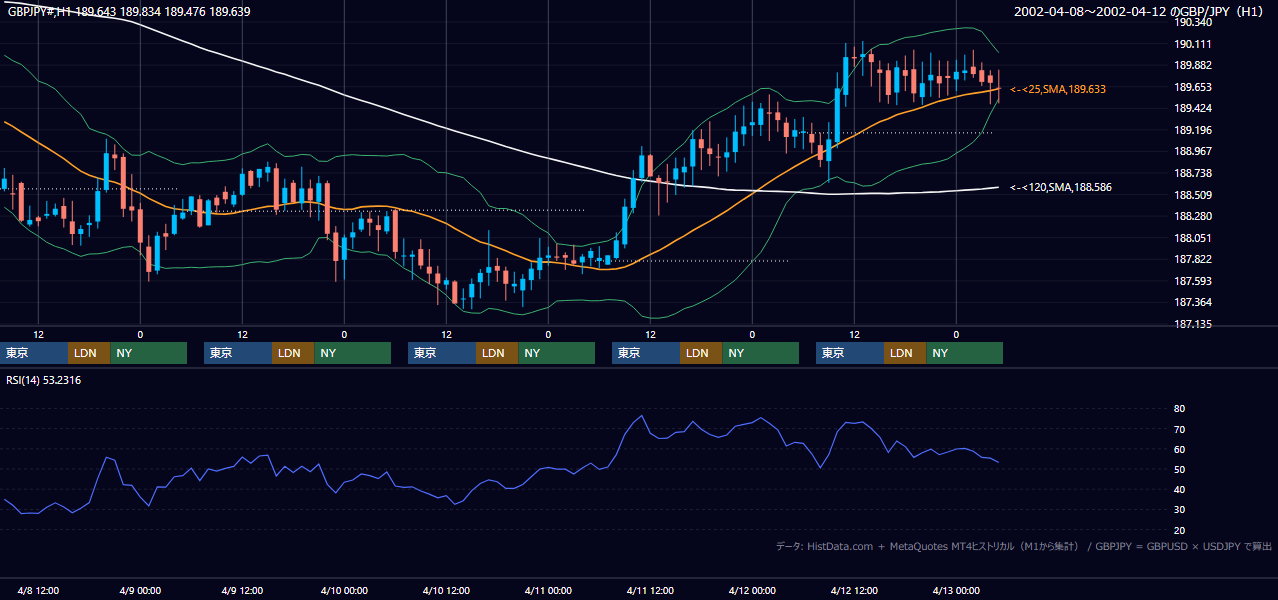The width and height of the screenshot is (1278, 600).
Task: Click the RSI 60 level label
Action: 1179,449
